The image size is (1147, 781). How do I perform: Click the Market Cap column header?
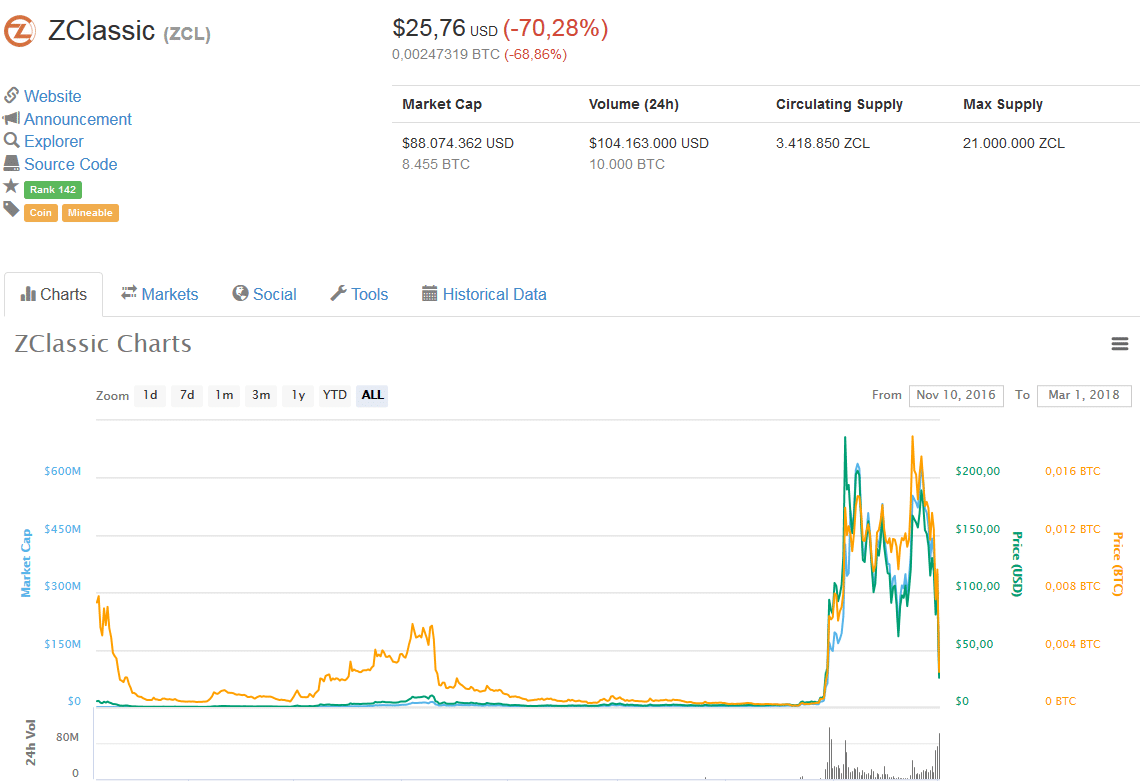pos(442,104)
